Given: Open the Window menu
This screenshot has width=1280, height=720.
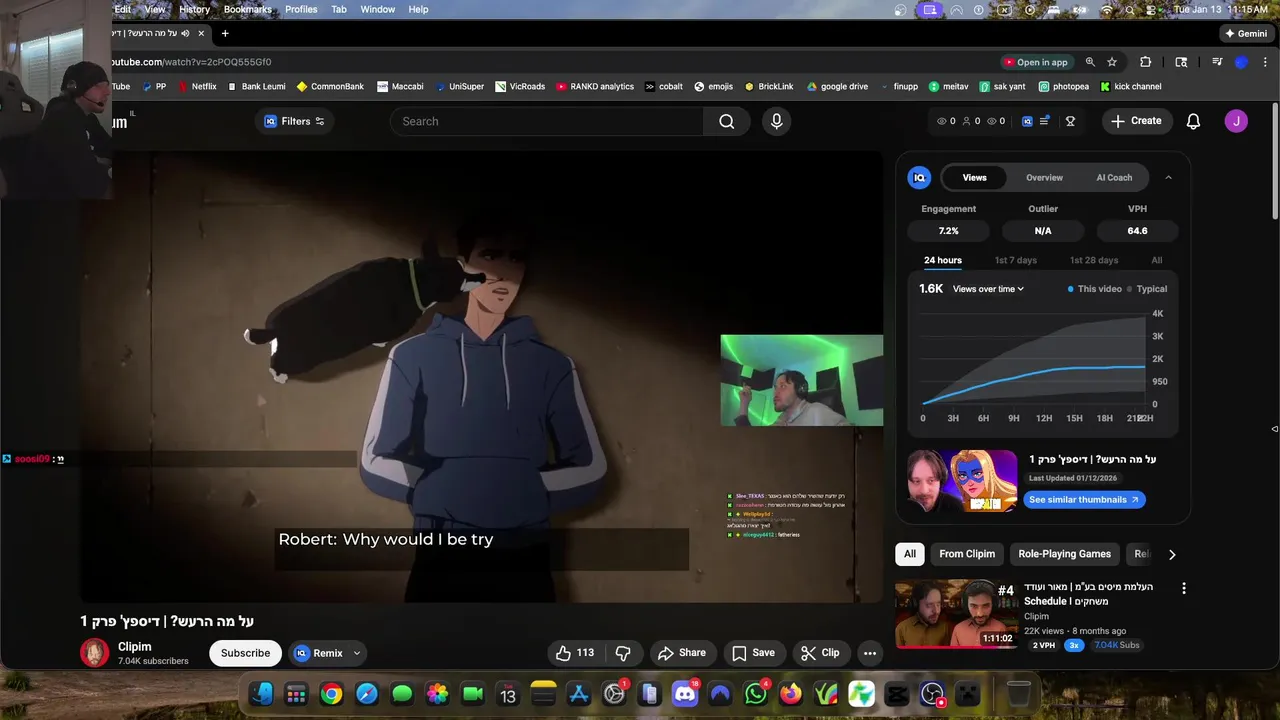Looking at the screenshot, I should pos(378,9).
